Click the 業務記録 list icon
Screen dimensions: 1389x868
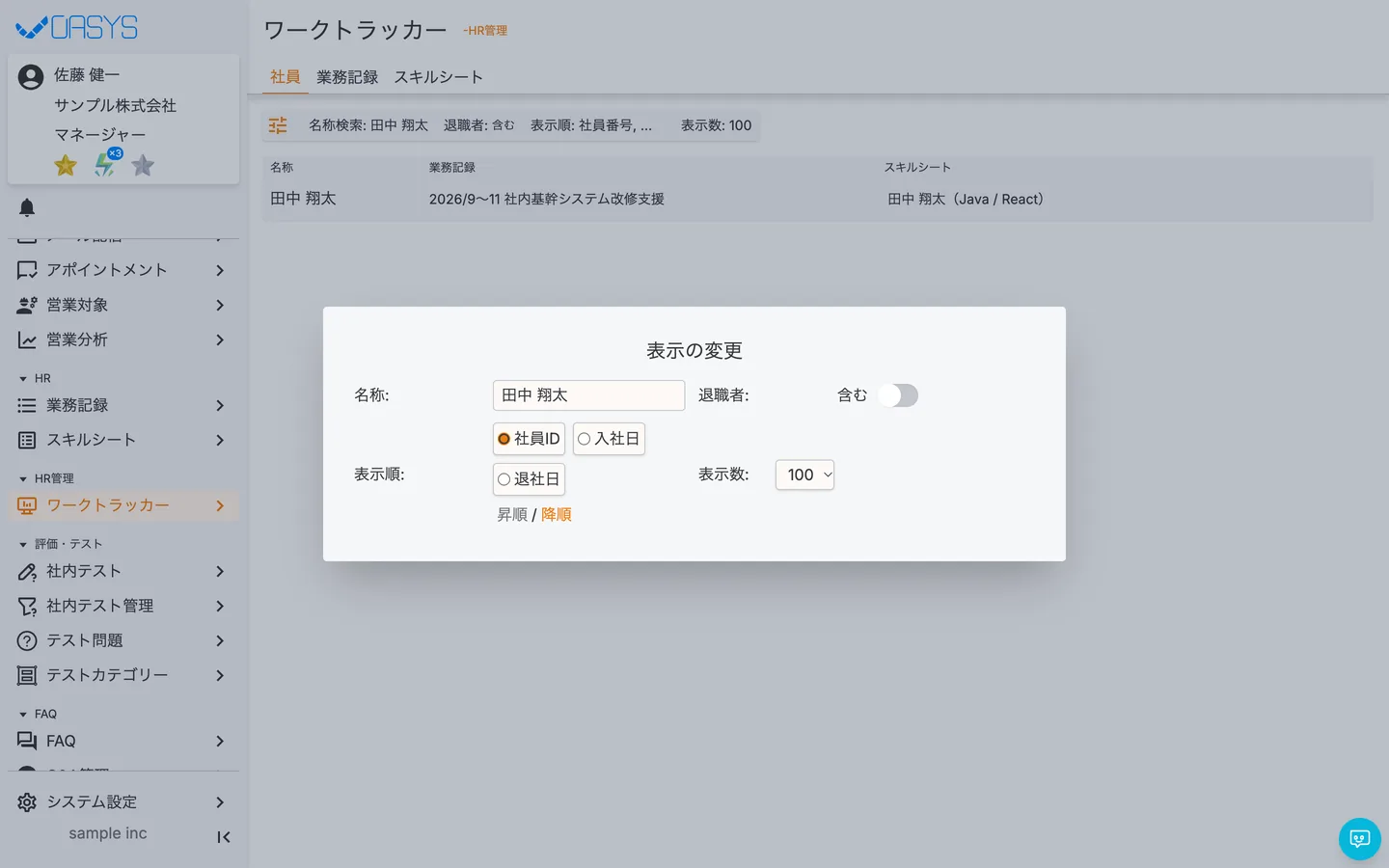point(27,405)
